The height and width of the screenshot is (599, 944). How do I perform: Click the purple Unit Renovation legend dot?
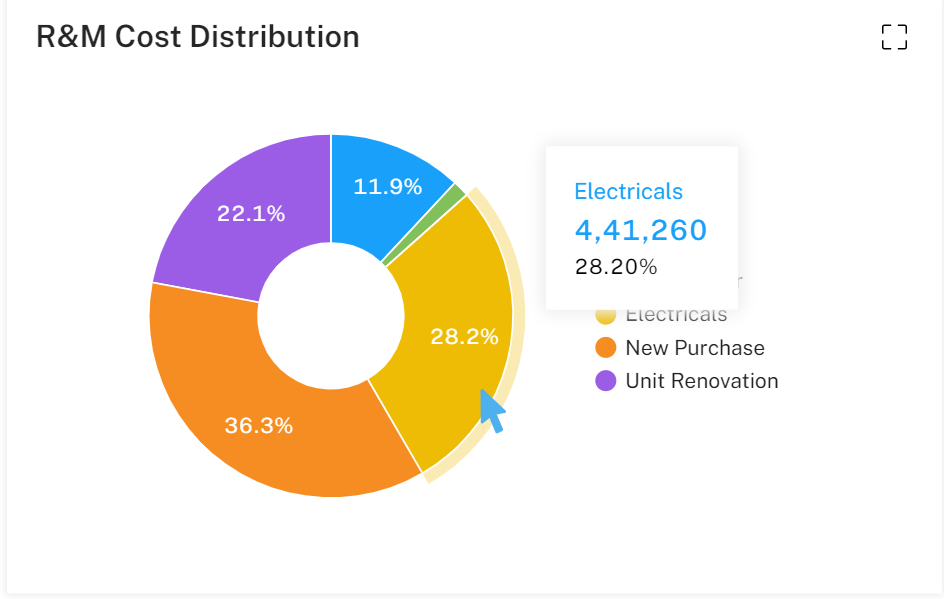[605, 381]
